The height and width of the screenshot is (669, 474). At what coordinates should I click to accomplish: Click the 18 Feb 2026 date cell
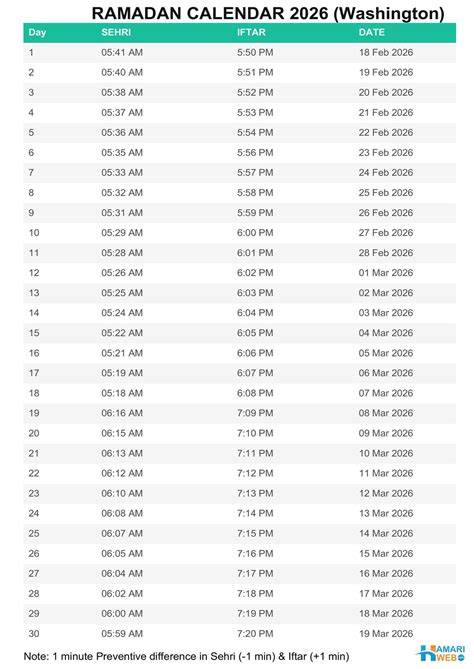tap(386, 52)
